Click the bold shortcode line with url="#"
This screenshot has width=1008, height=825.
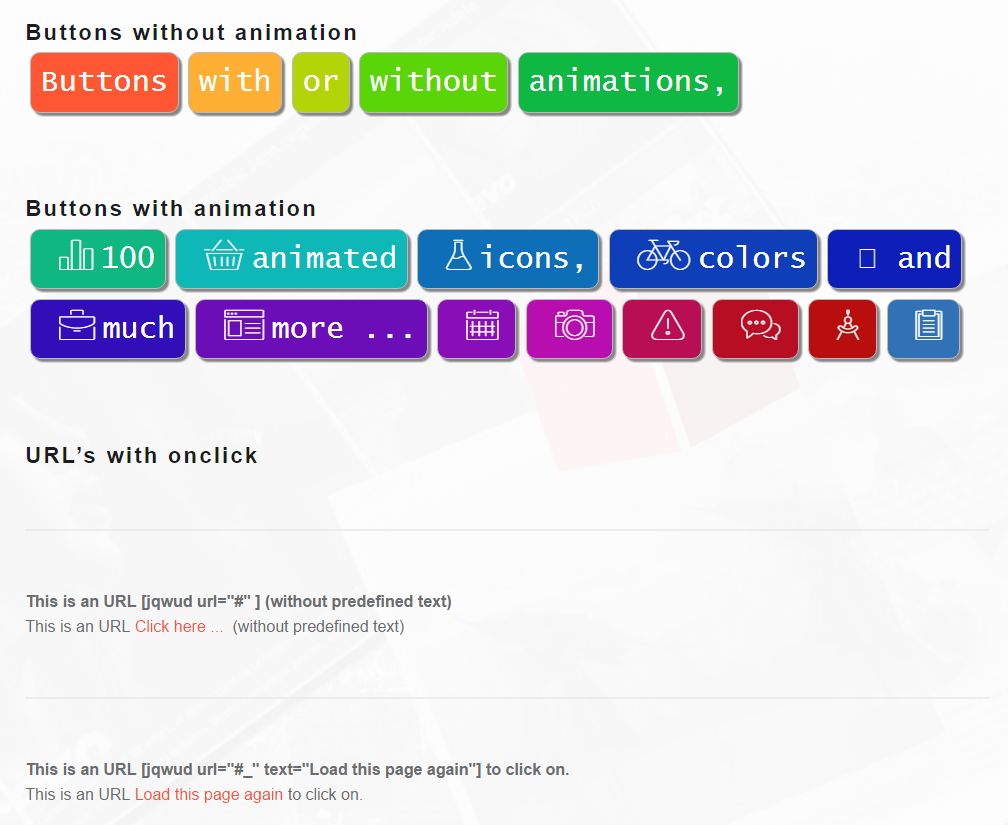[x=238, y=601]
